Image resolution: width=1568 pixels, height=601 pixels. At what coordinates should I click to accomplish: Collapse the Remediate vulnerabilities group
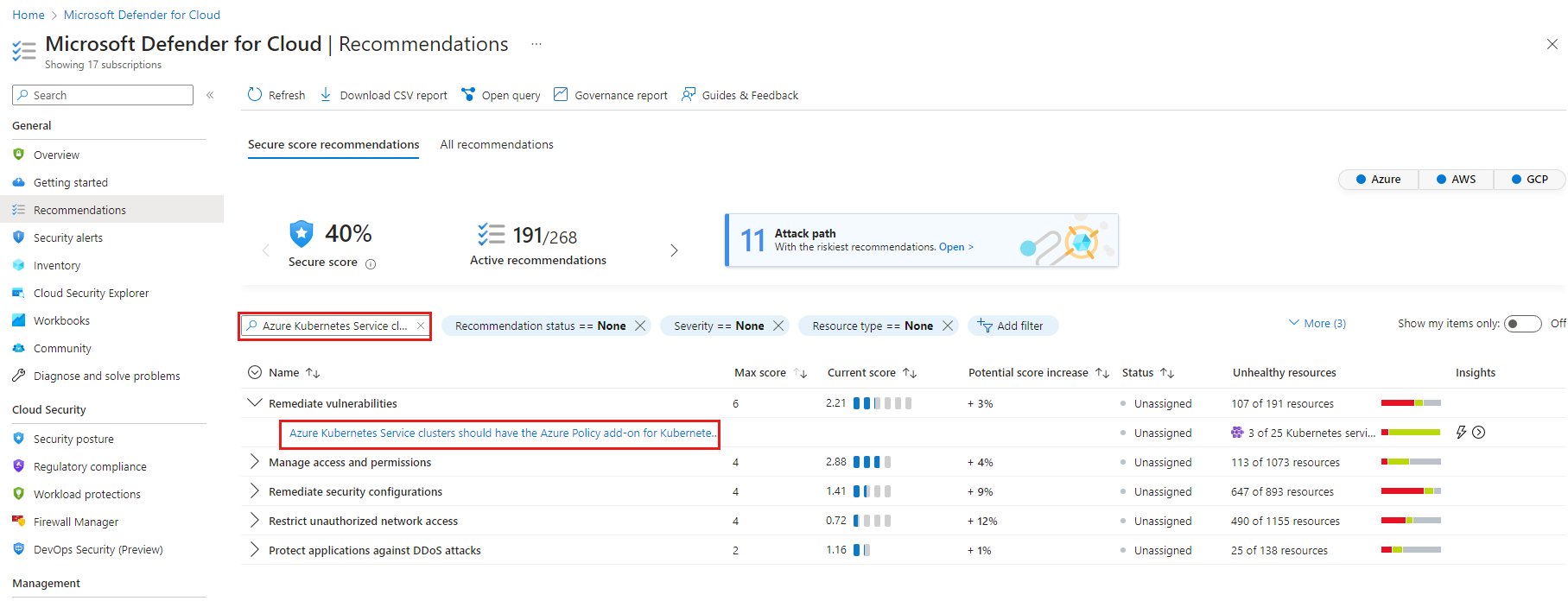click(254, 403)
